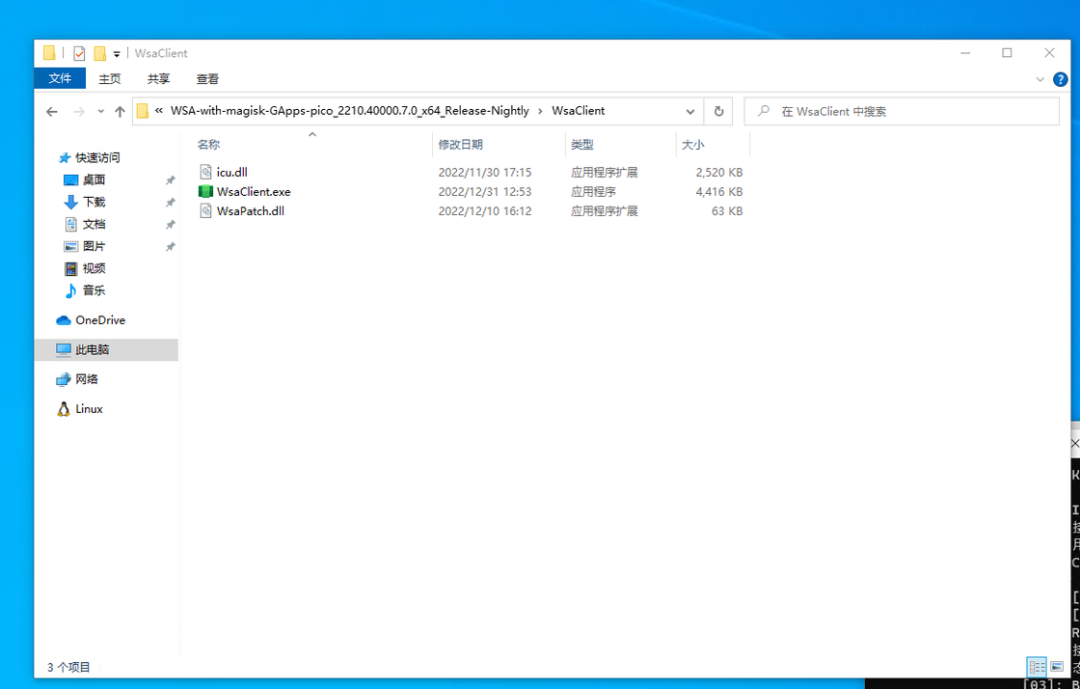Minimize the WsaClient window
This screenshot has width=1080, height=689.
[966, 53]
